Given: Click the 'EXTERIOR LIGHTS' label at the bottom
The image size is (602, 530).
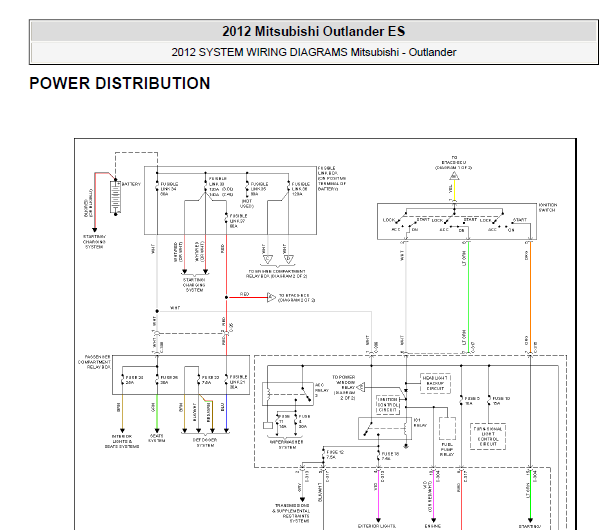Looking at the screenshot, I should pos(377,526).
